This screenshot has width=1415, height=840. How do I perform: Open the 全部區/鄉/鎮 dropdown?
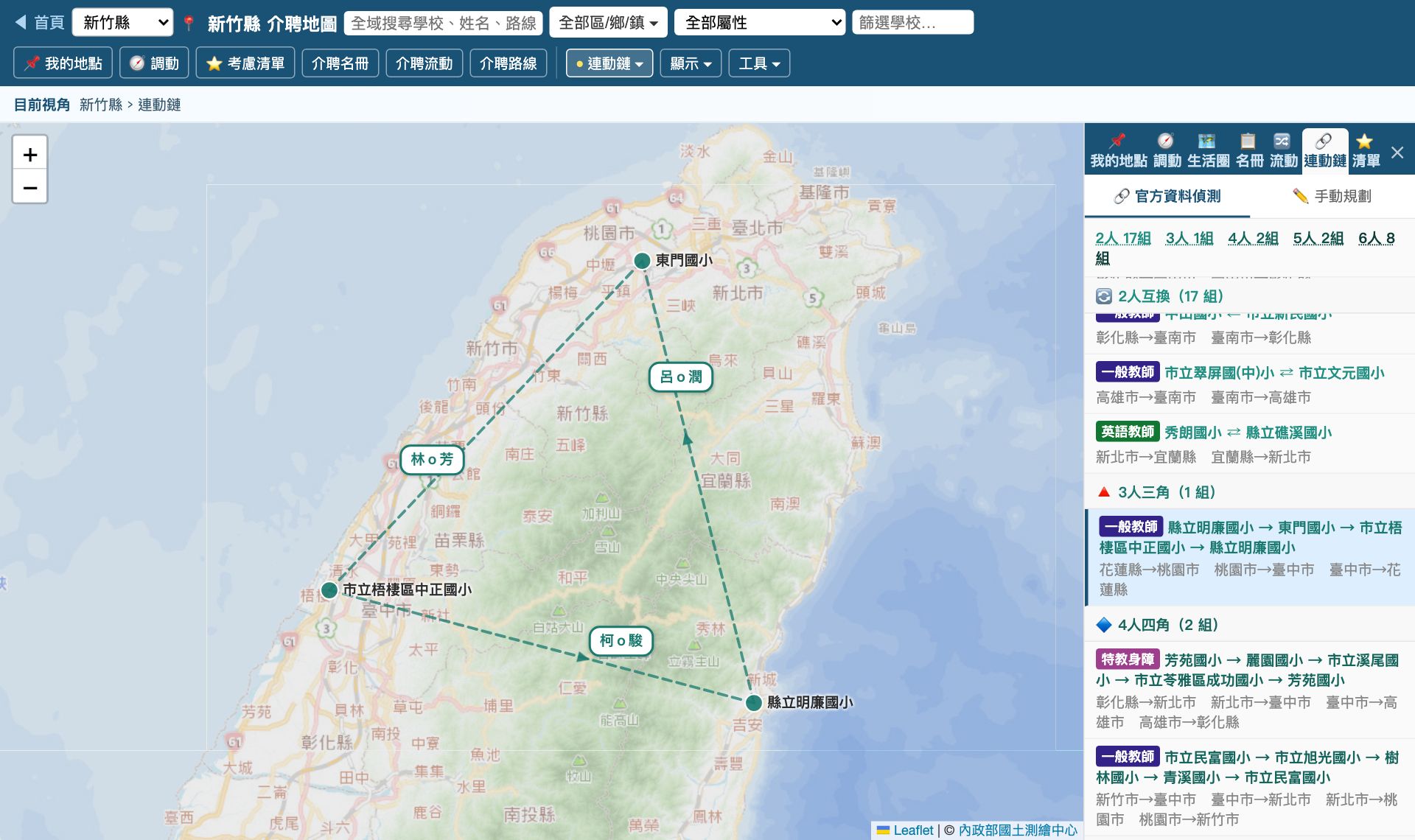click(608, 23)
